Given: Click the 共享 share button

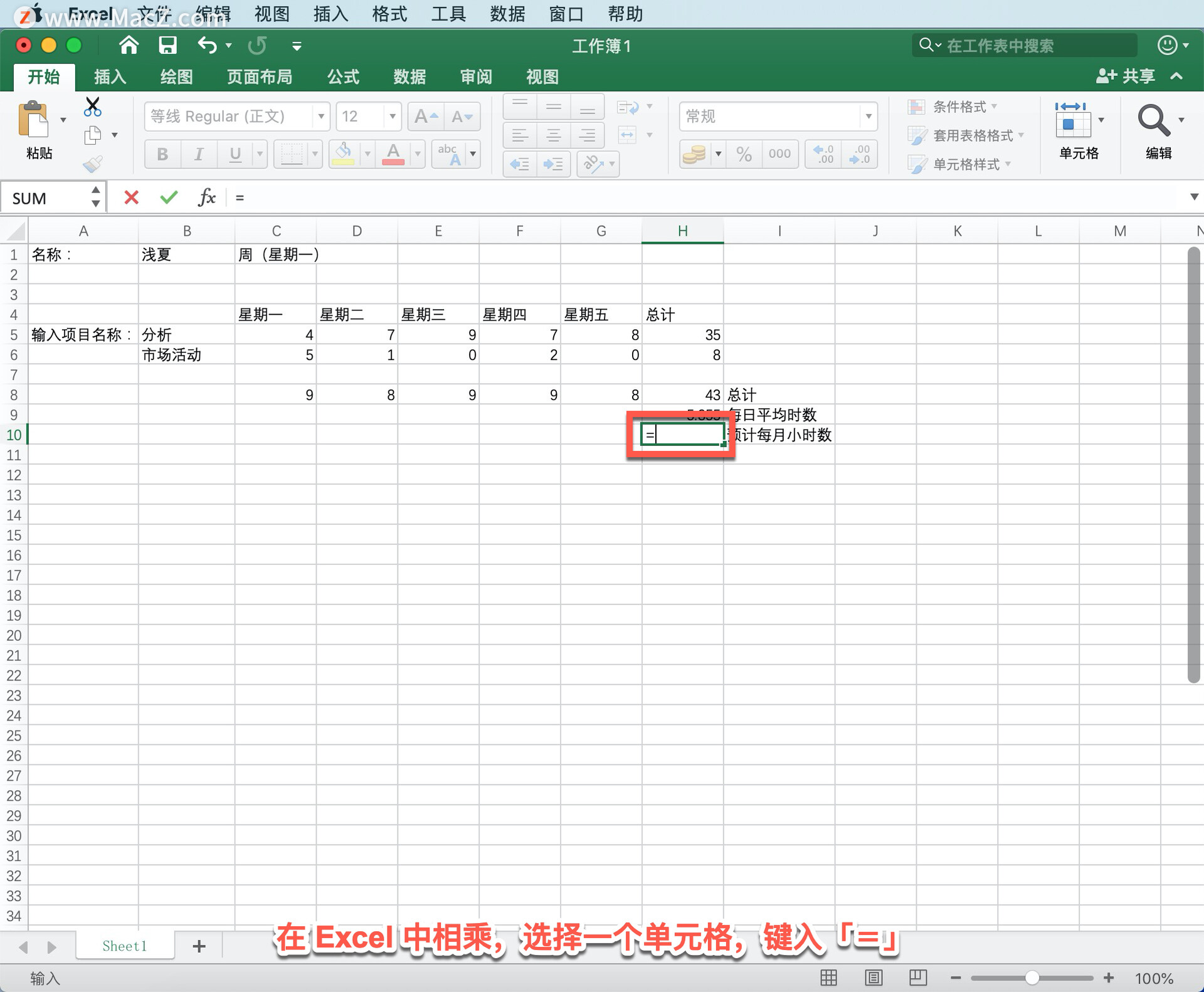Looking at the screenshot, I should (x=1126, y=77).
